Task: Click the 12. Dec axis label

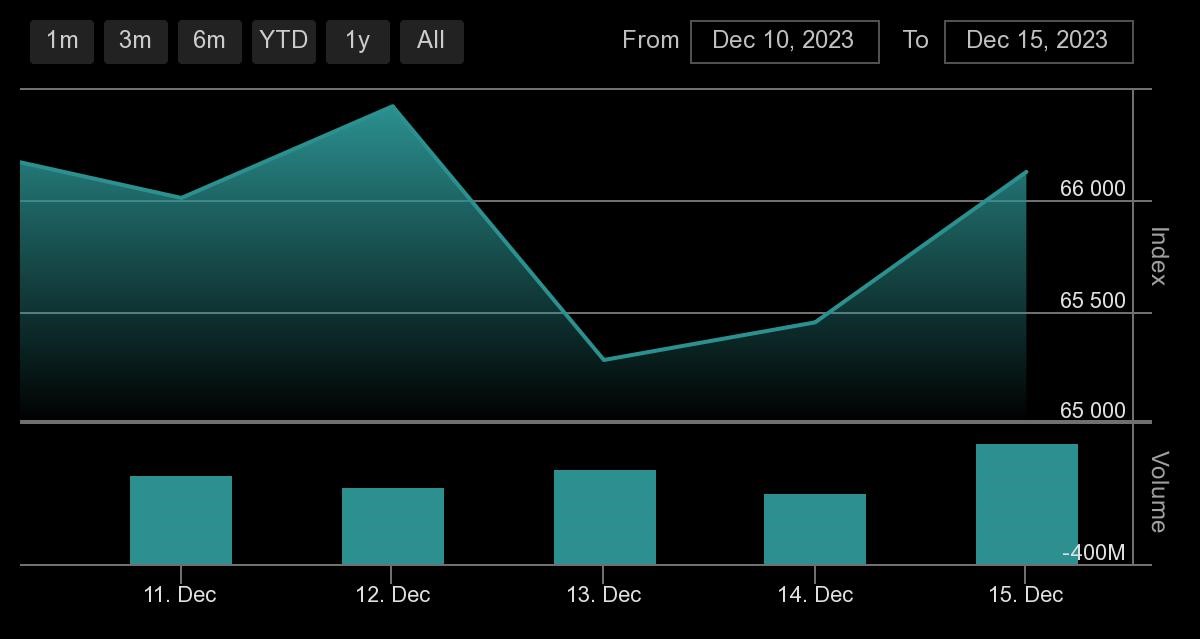Action: tap(393, 595)
